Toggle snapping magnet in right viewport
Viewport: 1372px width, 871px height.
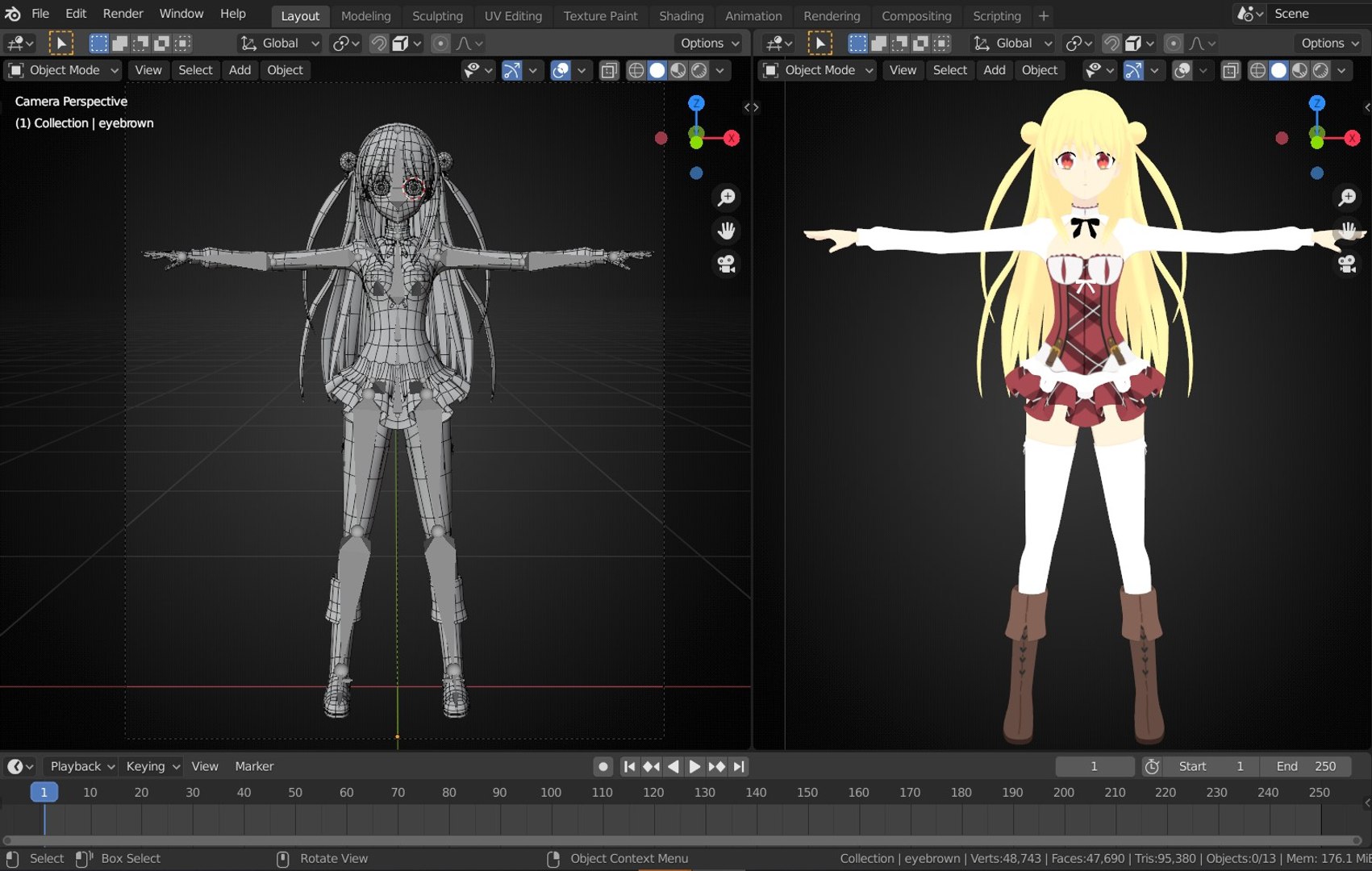tap(1111, 43)
